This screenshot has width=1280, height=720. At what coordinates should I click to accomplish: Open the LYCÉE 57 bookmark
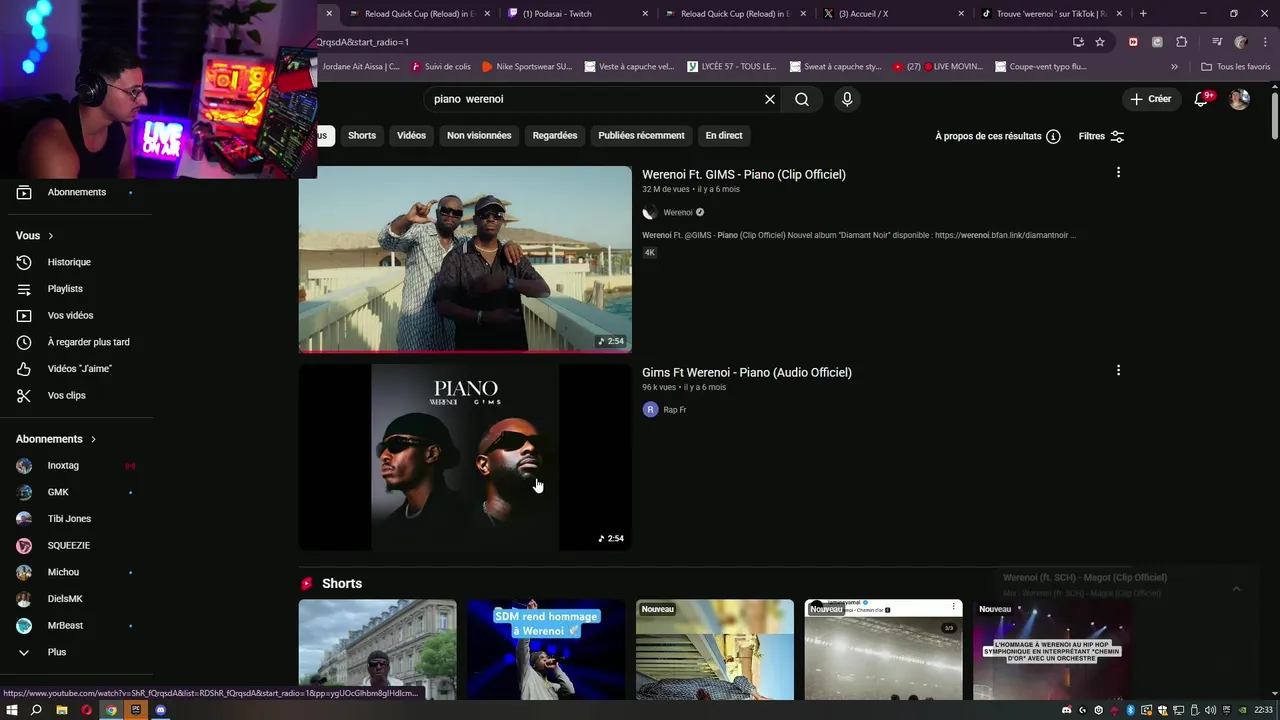[x=732, y=67]
